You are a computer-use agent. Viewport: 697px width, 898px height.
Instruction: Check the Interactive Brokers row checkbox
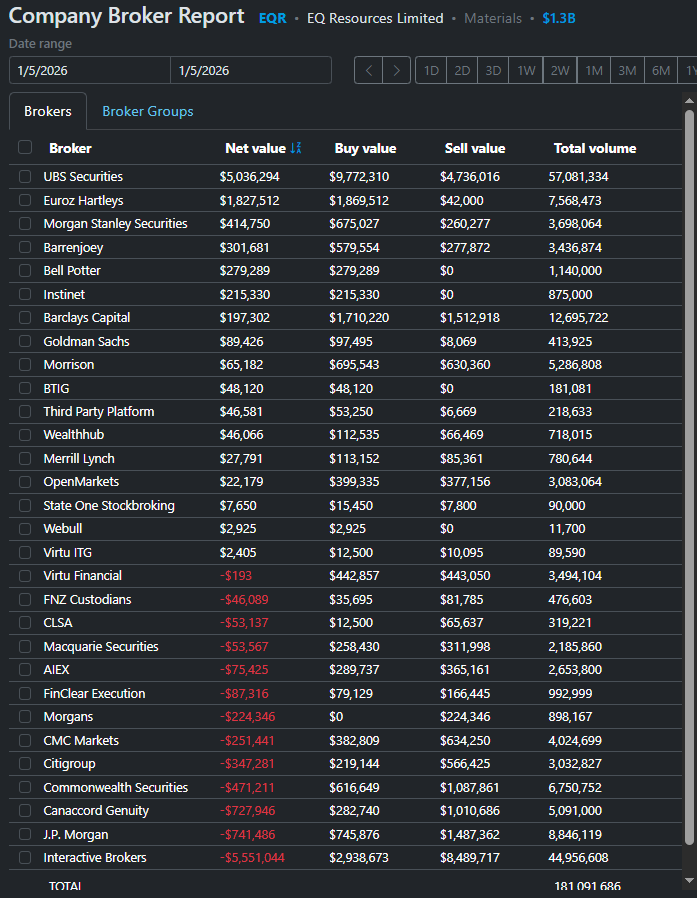click(25, 857)
